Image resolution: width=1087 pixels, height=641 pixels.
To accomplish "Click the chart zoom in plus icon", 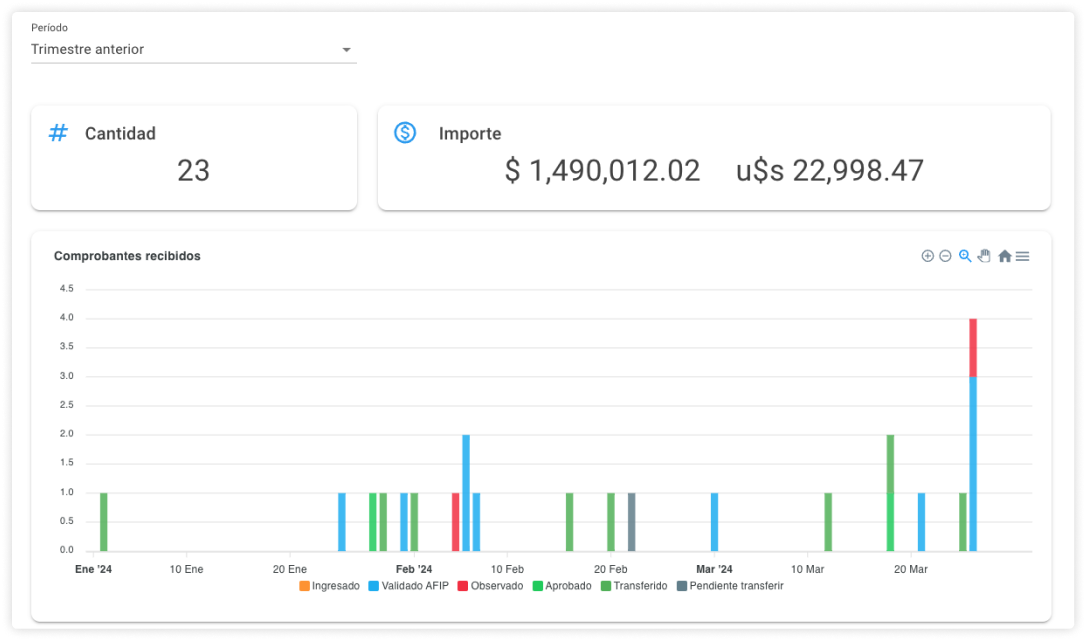I will [927, 256].
